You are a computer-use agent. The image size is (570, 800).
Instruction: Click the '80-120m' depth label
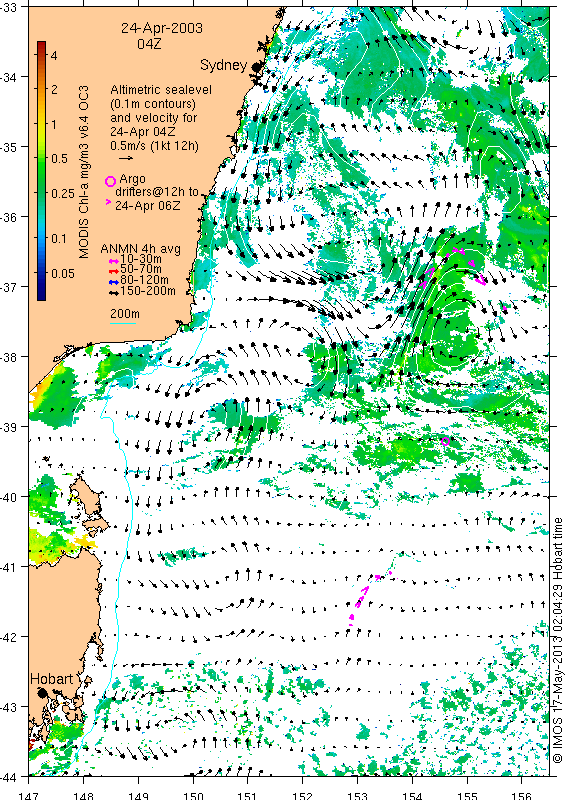[144, 280]
